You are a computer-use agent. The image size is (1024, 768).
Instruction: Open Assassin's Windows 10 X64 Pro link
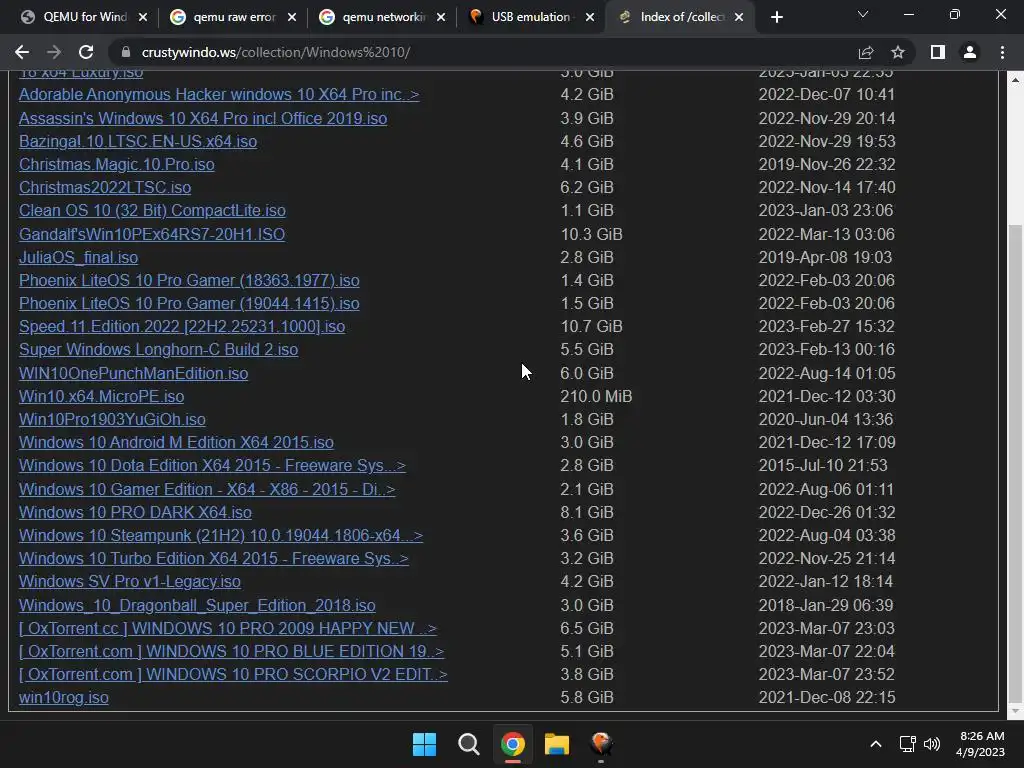[x=203, y=118]
